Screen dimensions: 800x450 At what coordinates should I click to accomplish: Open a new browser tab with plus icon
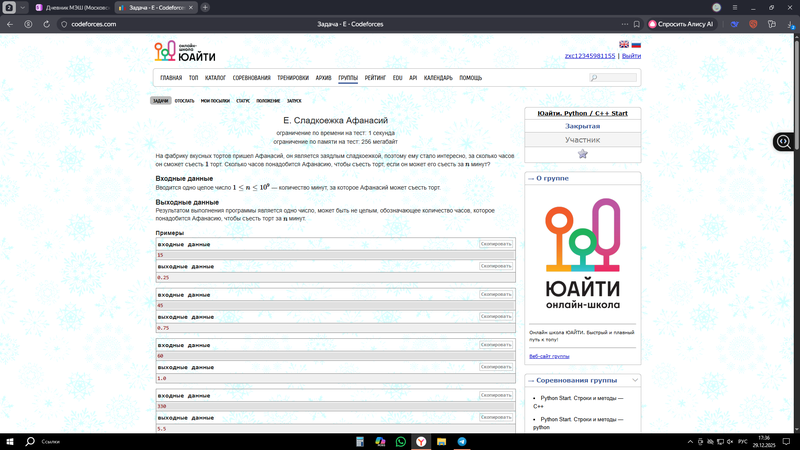click(205, 8)
